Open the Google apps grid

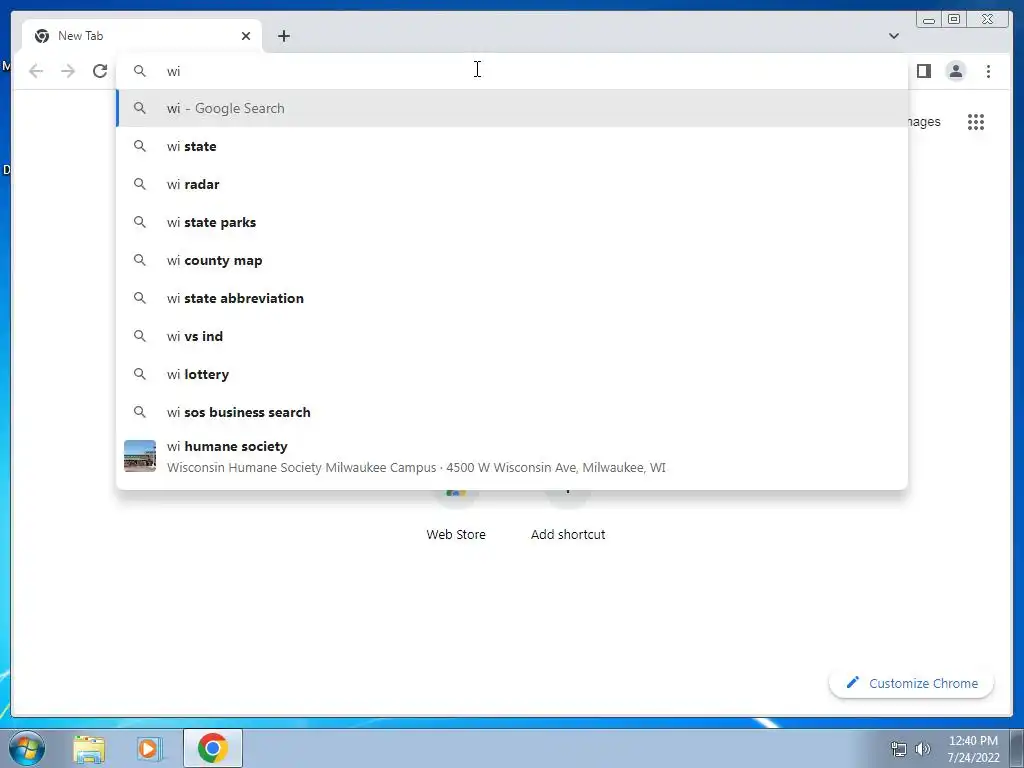point(976,121)
